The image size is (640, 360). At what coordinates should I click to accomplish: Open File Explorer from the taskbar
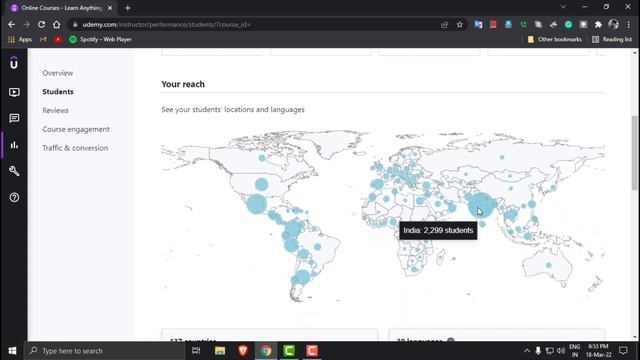(220, 351)
